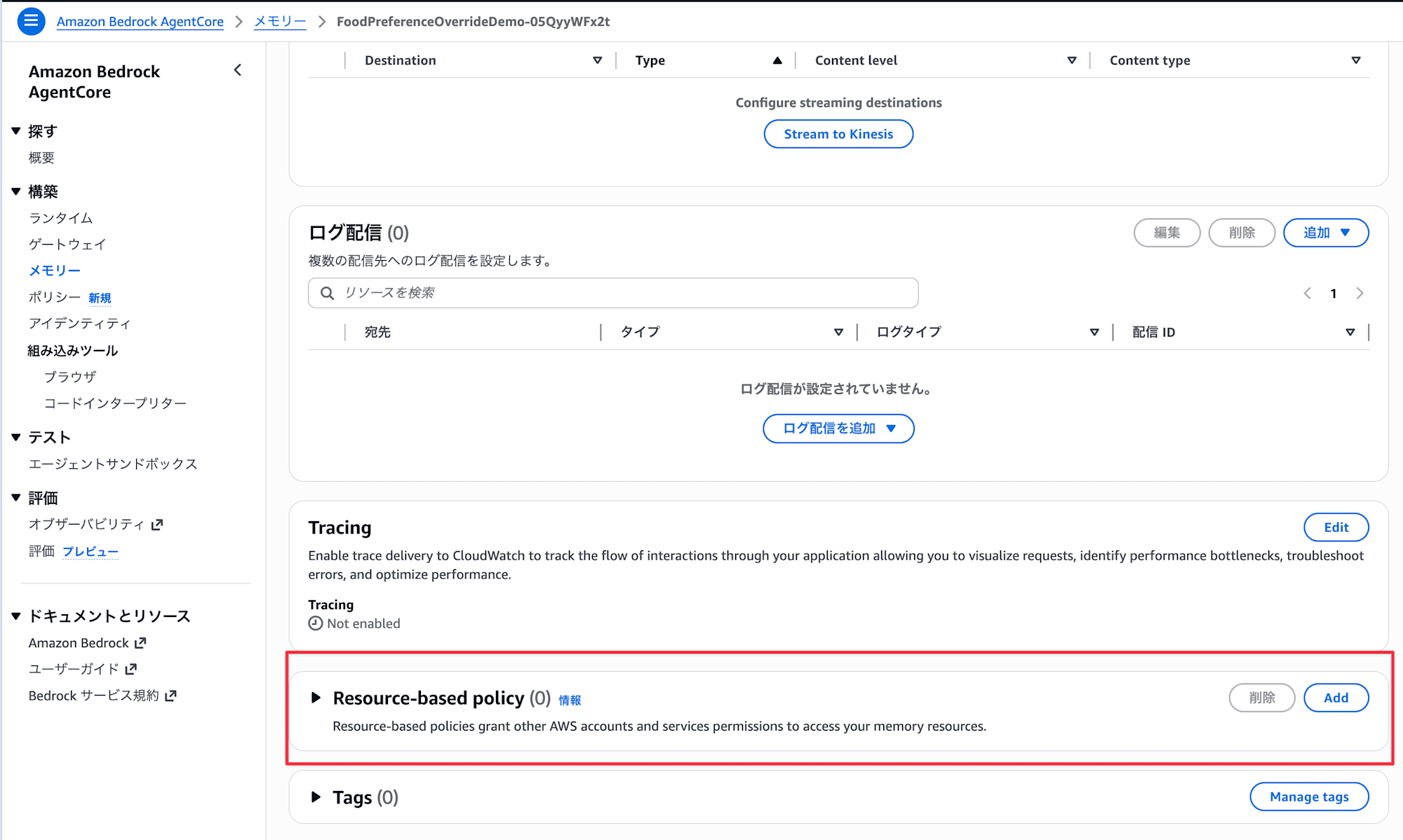Click the Type column ascending sort arrow

click(x=777, y=60)
